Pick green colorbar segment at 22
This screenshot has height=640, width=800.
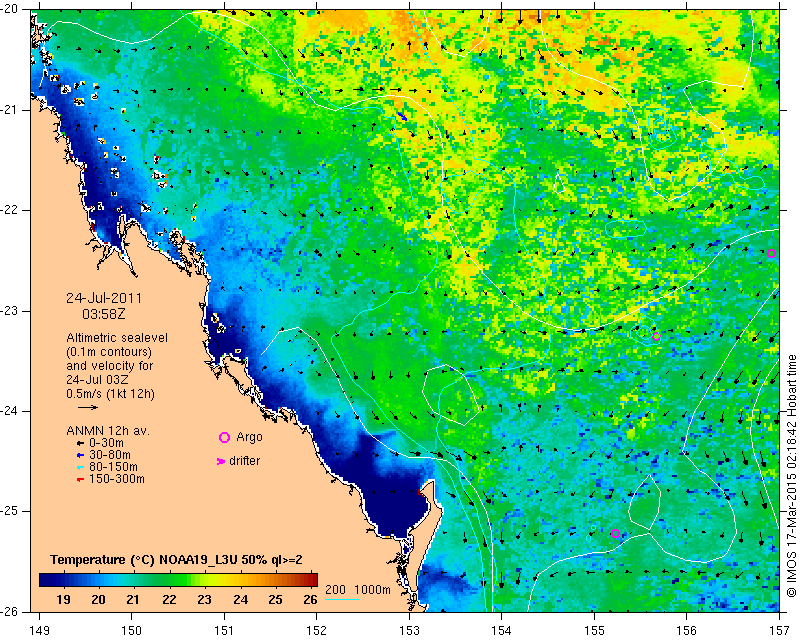(x=169, y=579)
